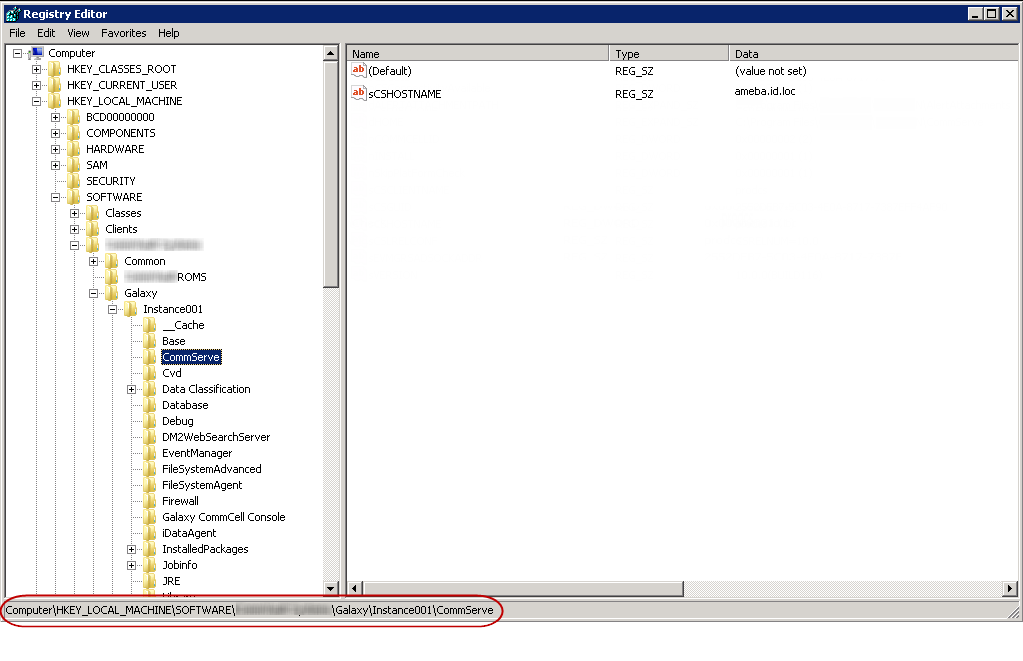Click the SECURITY key folder icon
Viewport: 1023px width, 661px height.
click(74, 181)
